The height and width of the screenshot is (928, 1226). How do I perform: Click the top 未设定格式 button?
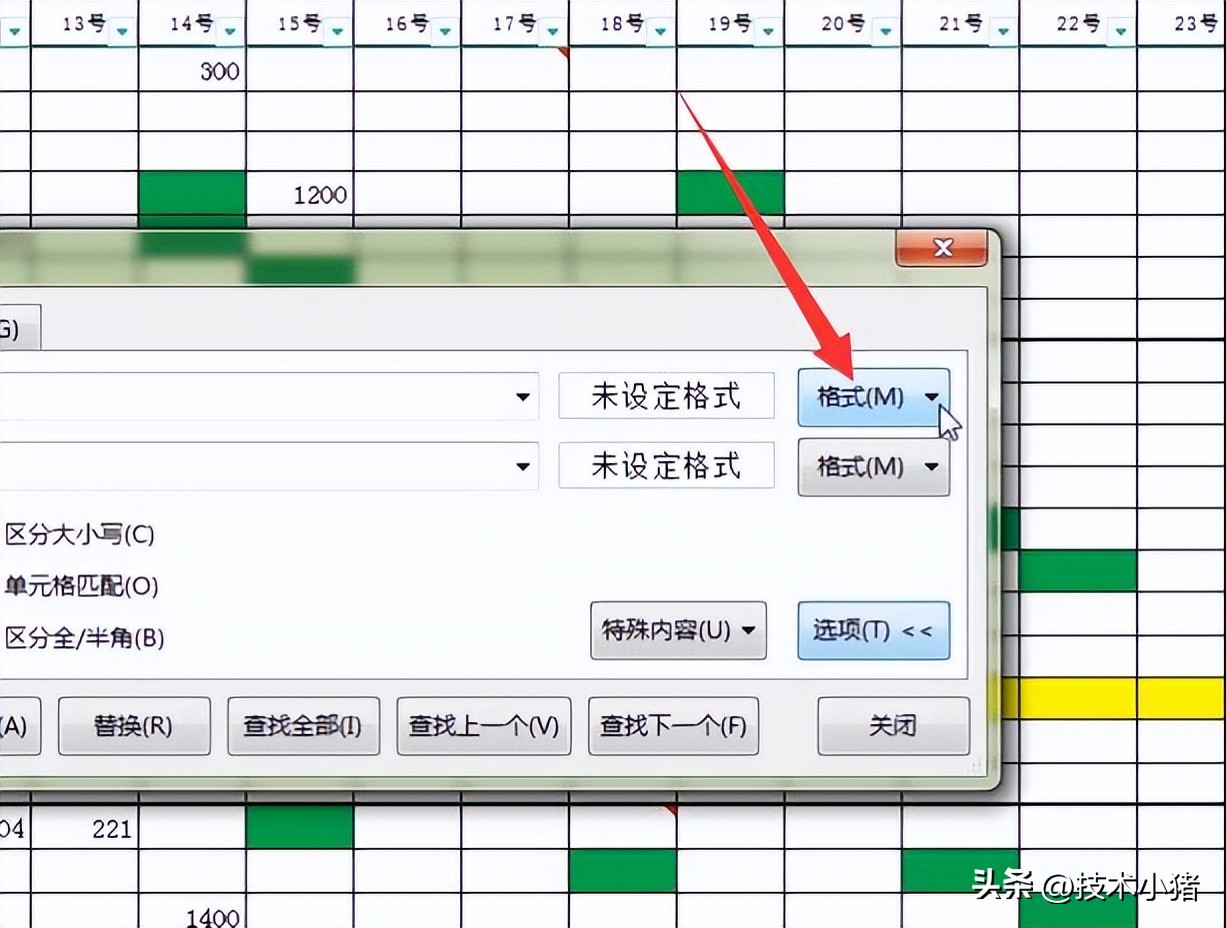pos(666,396)
